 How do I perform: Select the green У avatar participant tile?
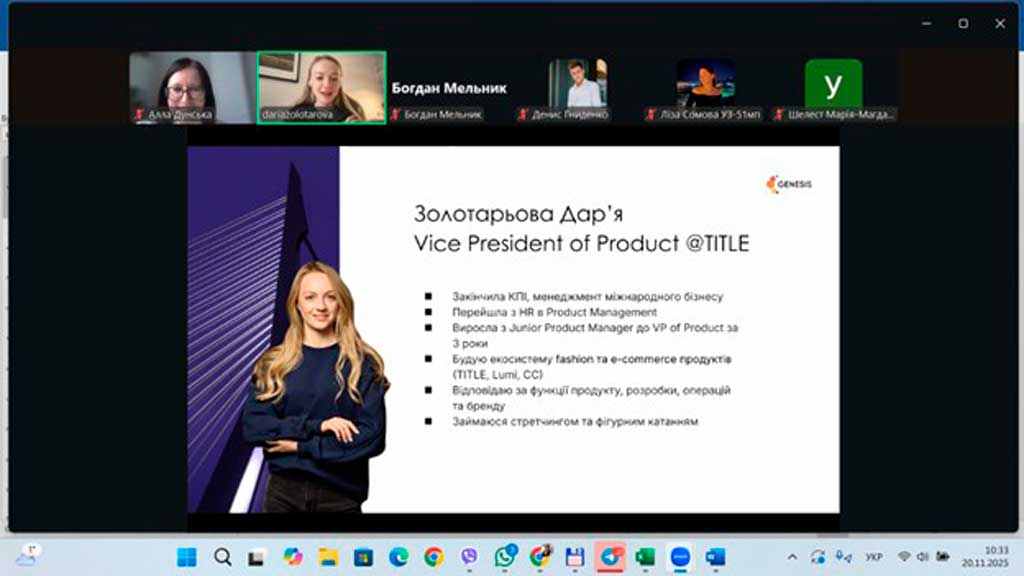tap(833, 87)
